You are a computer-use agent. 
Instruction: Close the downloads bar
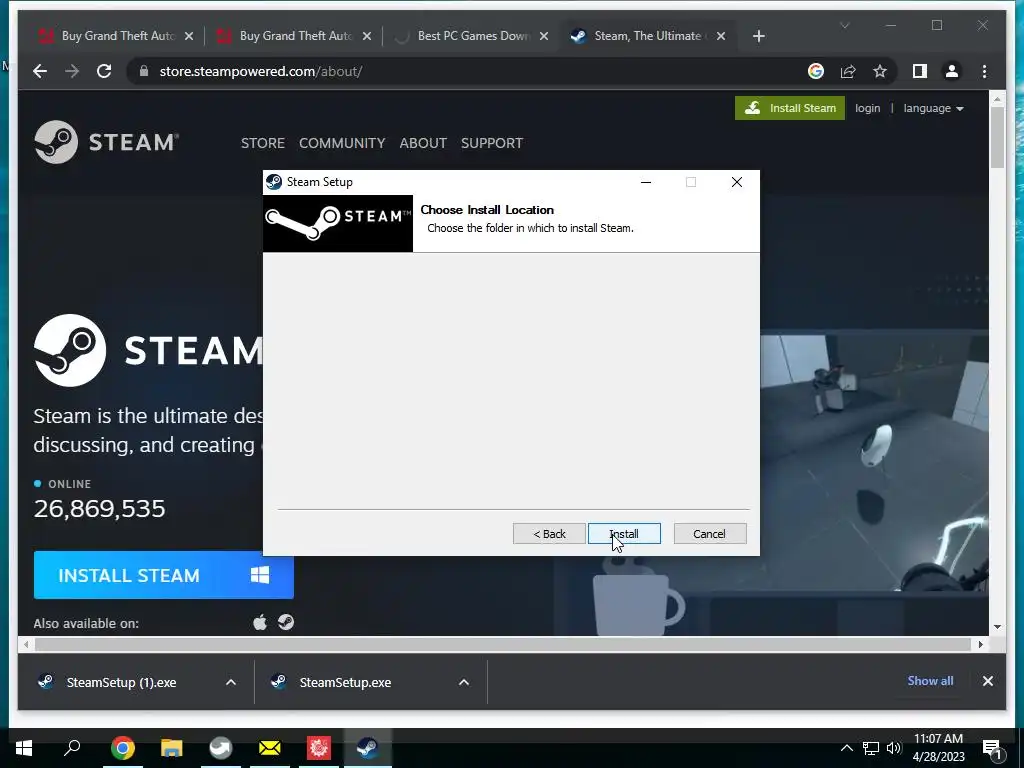[x=987, y=681]
